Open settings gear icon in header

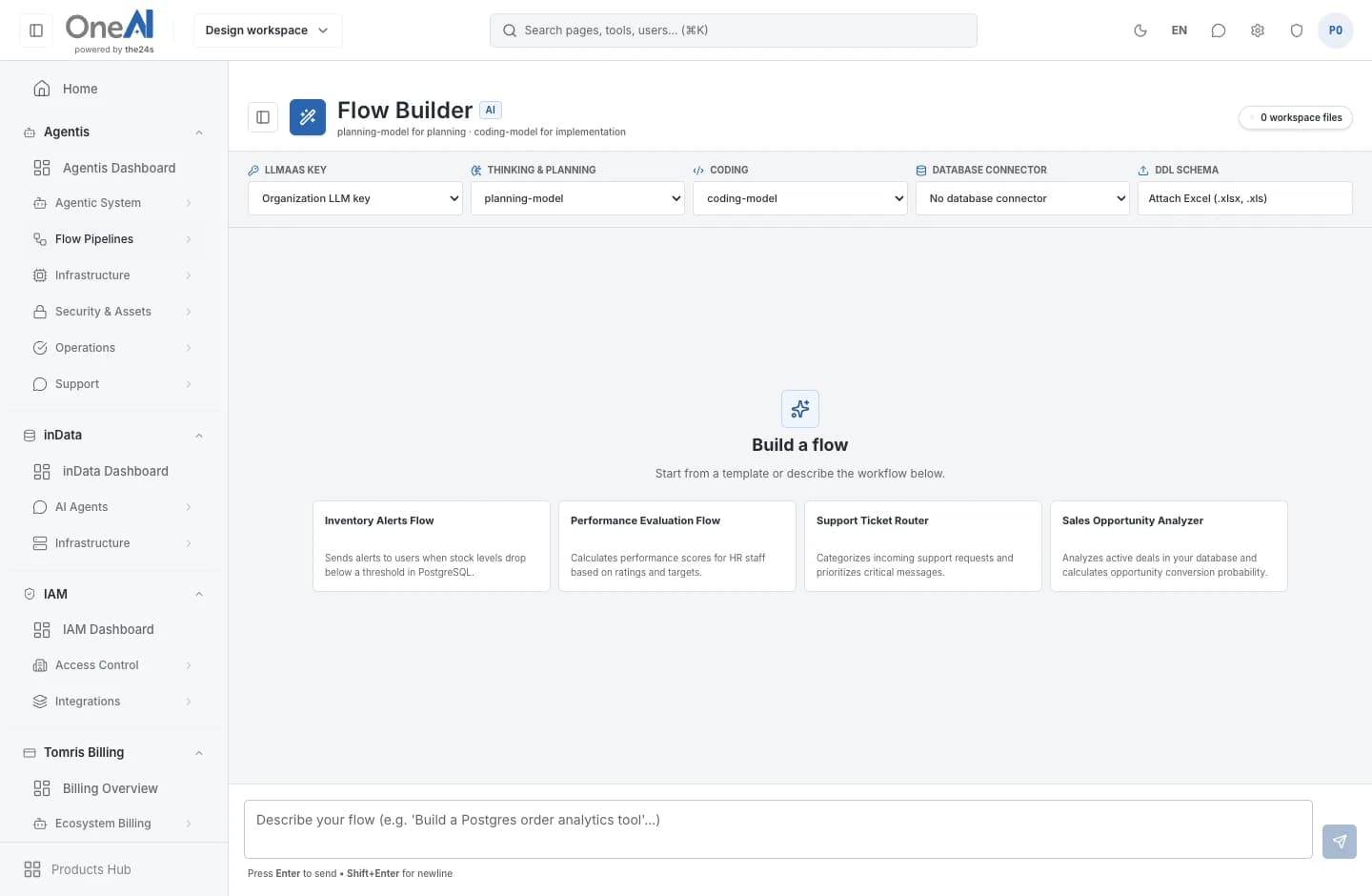pos(1258,31)
